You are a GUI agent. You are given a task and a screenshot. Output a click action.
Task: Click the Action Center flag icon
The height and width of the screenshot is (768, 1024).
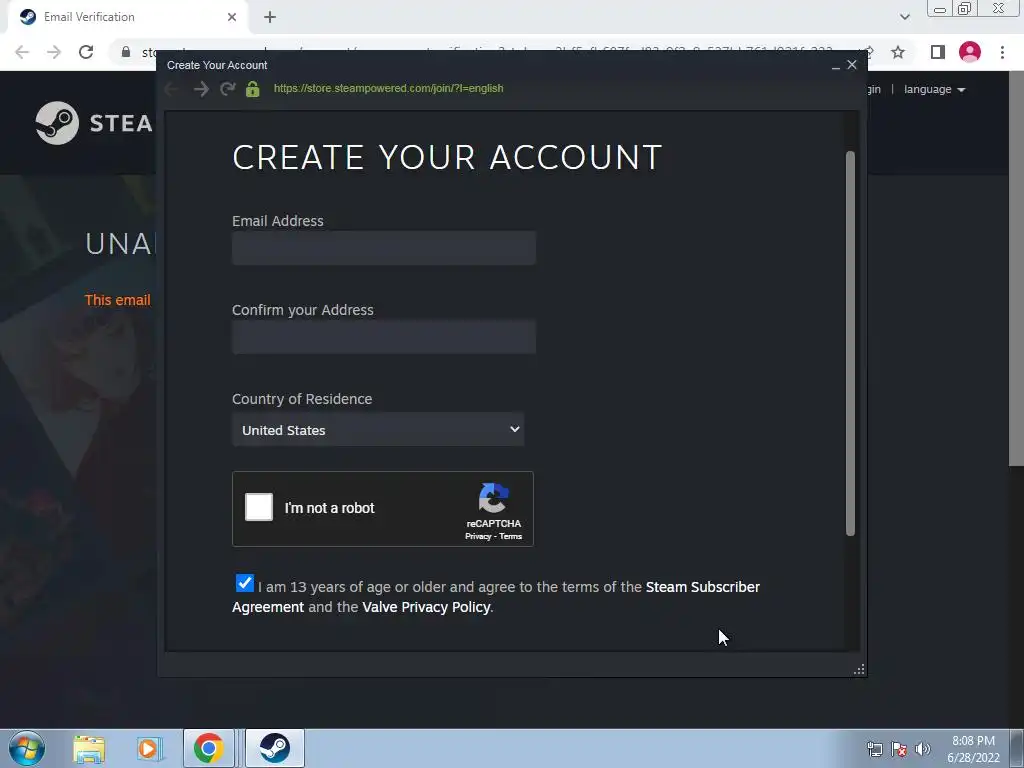pos(899,749)
